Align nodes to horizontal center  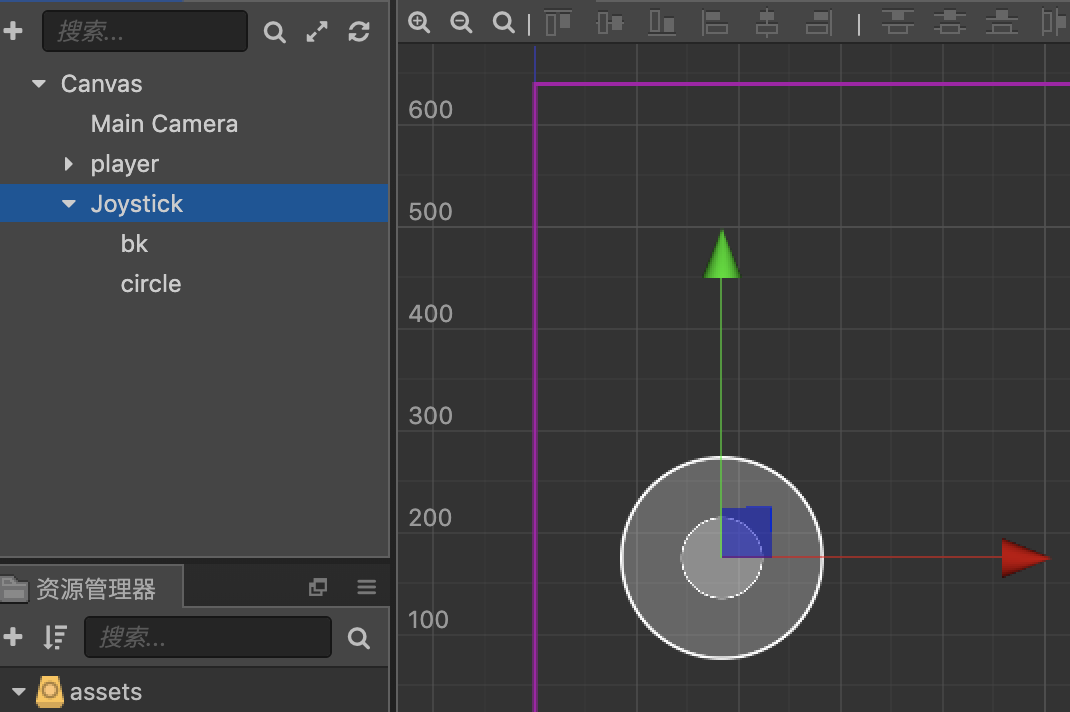(767, 23)
